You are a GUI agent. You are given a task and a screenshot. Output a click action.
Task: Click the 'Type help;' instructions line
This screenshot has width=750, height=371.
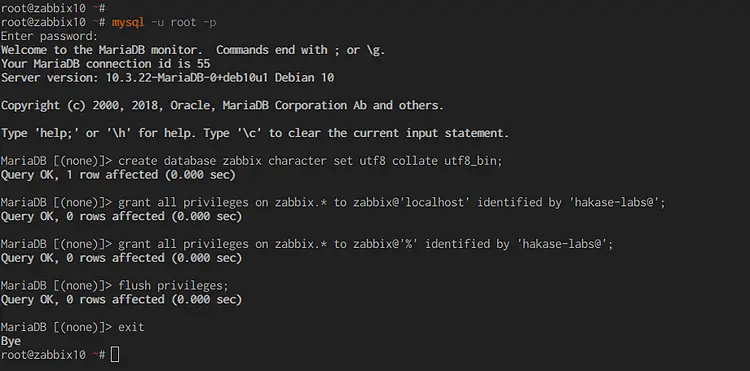pyautogui.click(x=255, y=133)
